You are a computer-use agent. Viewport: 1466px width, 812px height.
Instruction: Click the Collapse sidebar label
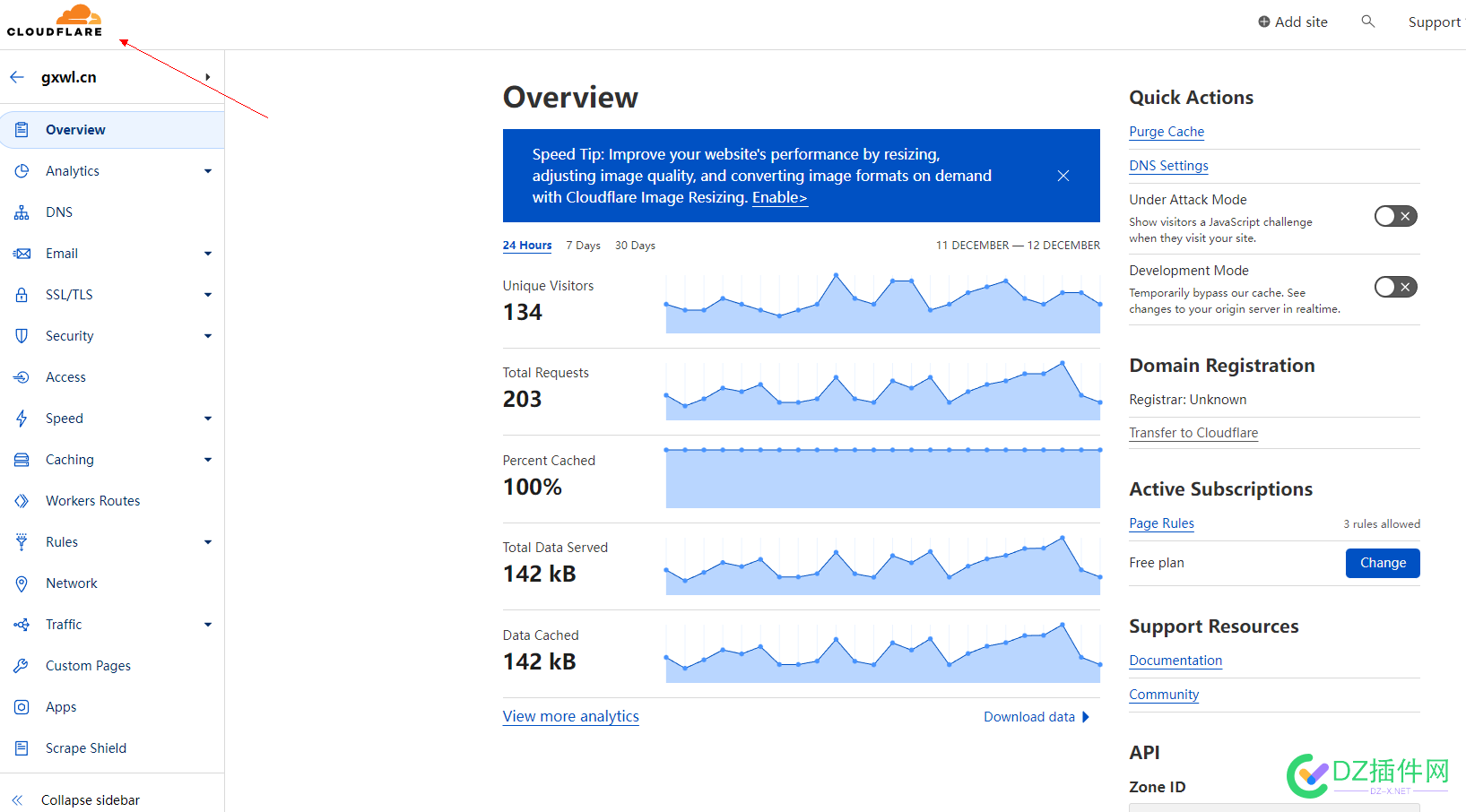pyautogui.click(x=91, y=800)
